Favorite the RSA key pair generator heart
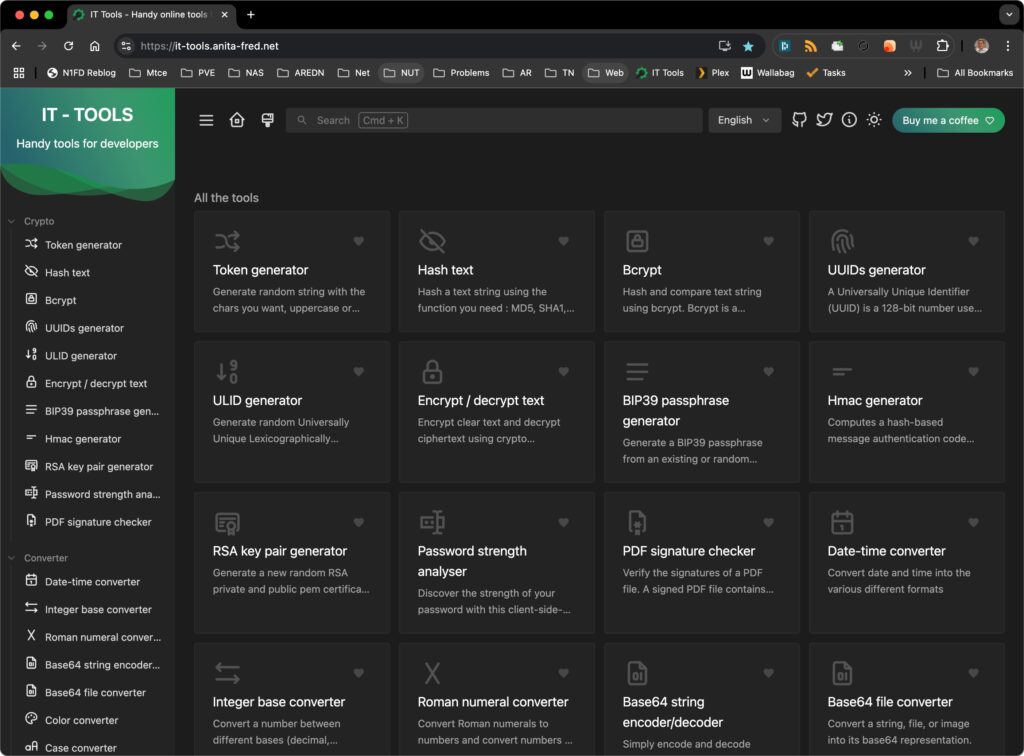The height and width of the screenshot is (756, 1024). point(359,522)
